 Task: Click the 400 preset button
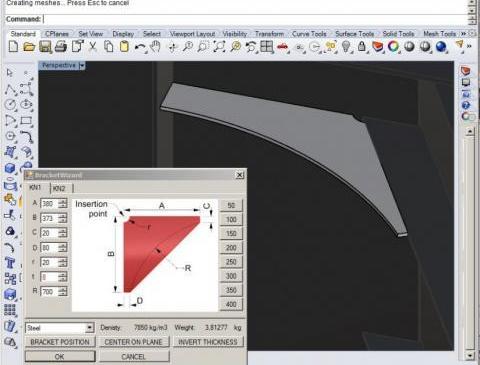click(x=231, y=304)
